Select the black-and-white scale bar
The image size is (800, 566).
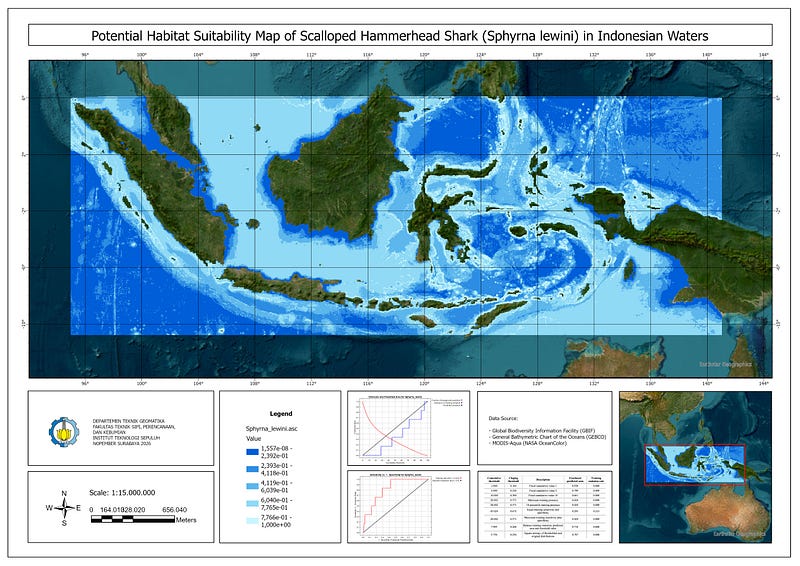[x=133, y=520]
